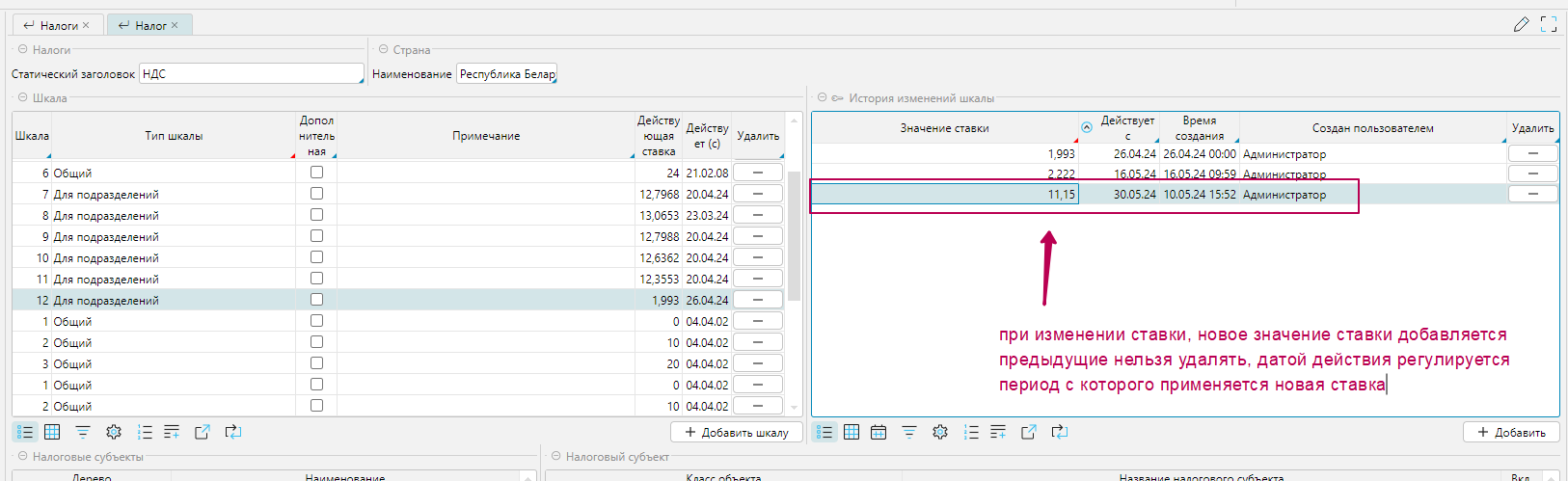Viewport: 1568px width, 481px height.
Task: Toggle Дополнительная checkbox for scale 6 Общий
Action: [316, 173]
